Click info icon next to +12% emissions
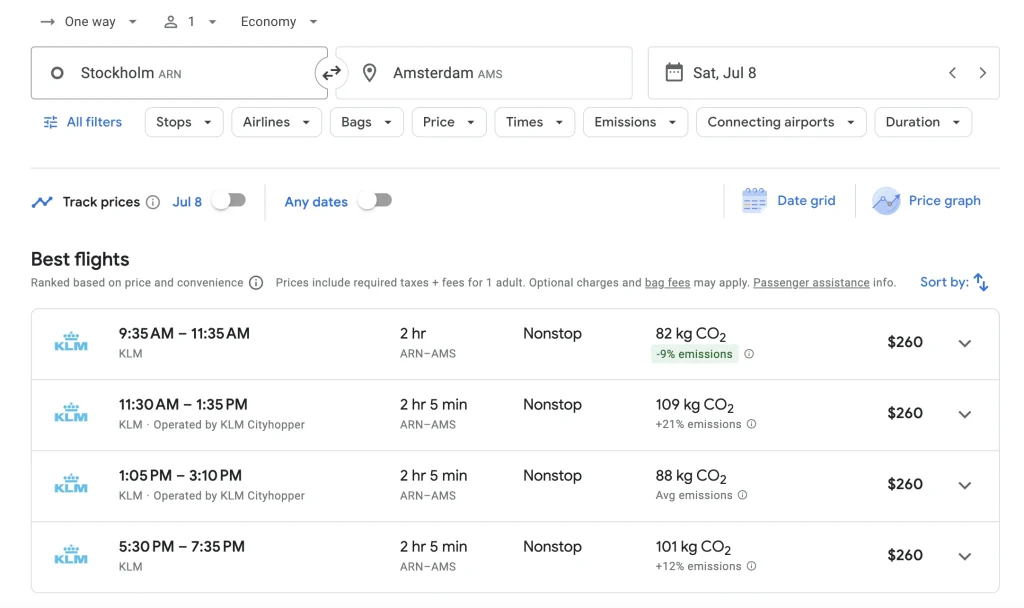The width and height of the screenshot is (1024, 608). [752, 566]
